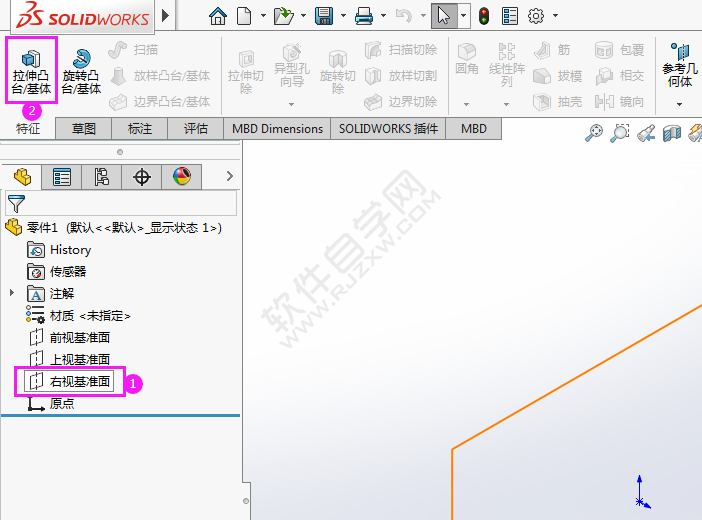The image size is (702, 520).
Task: Open the Reference Geometry dropdown arrow
Action: pos(679,104)
